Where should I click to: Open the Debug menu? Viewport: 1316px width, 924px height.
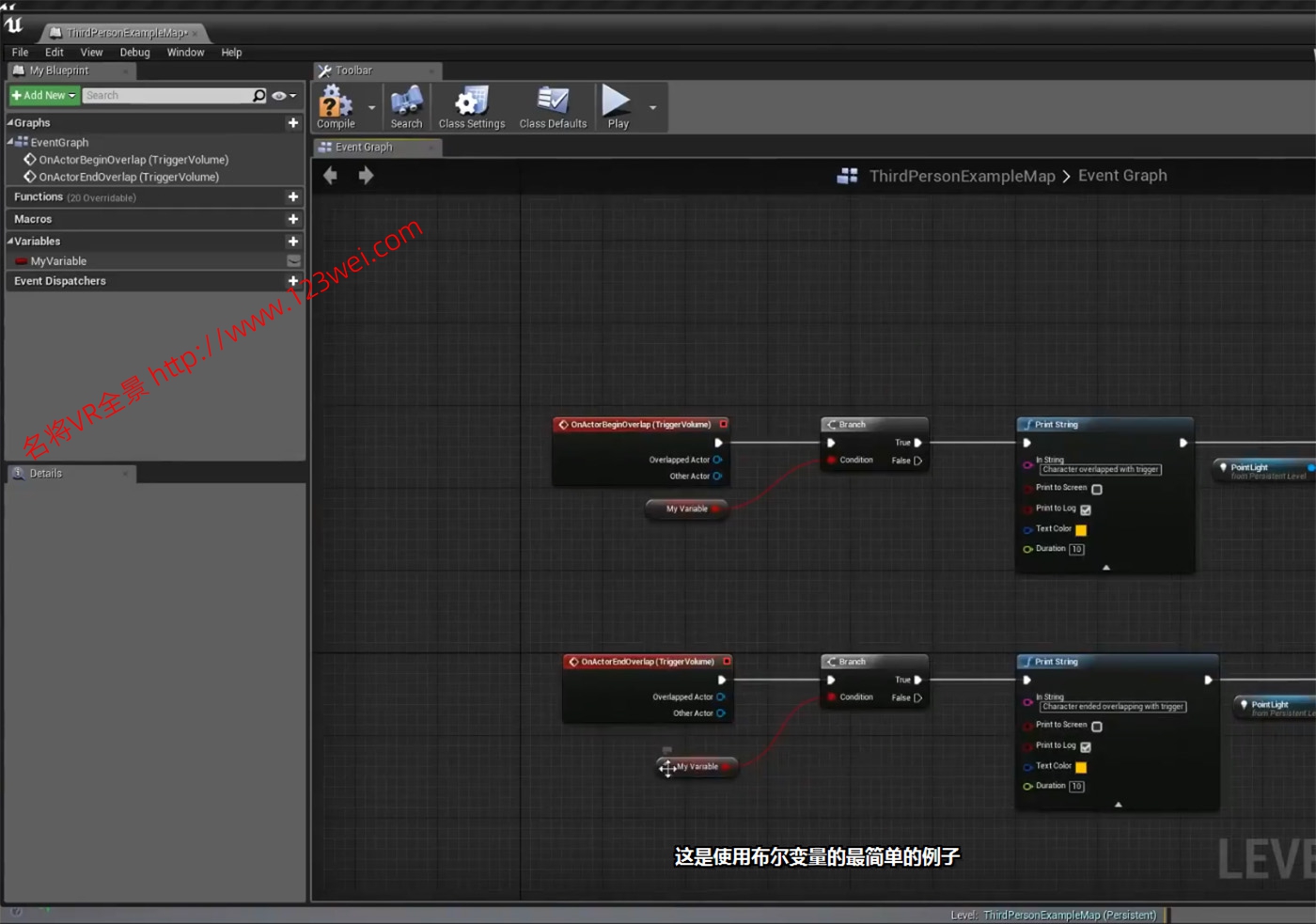(x=134, y=53)
